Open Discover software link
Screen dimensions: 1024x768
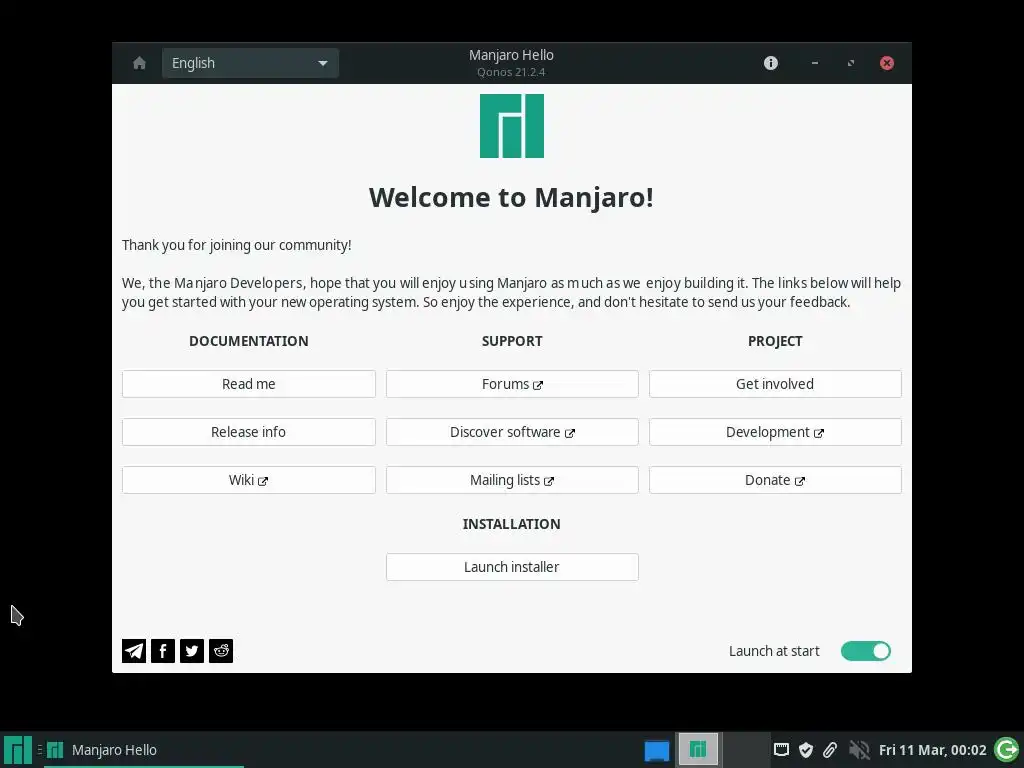coord(512,432)
